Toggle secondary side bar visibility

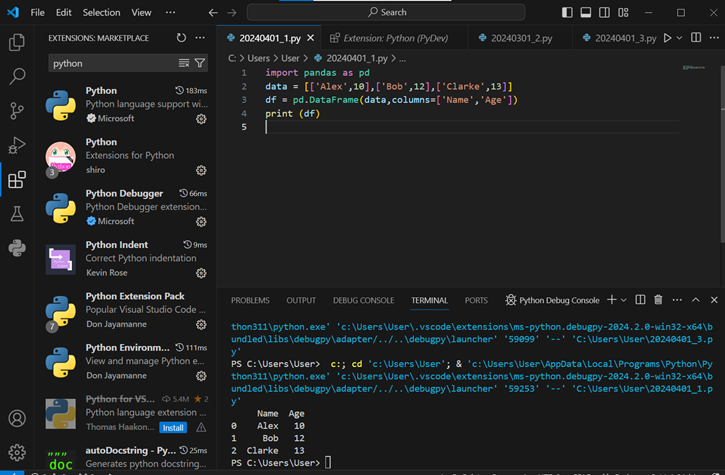(x=606, y=12)
